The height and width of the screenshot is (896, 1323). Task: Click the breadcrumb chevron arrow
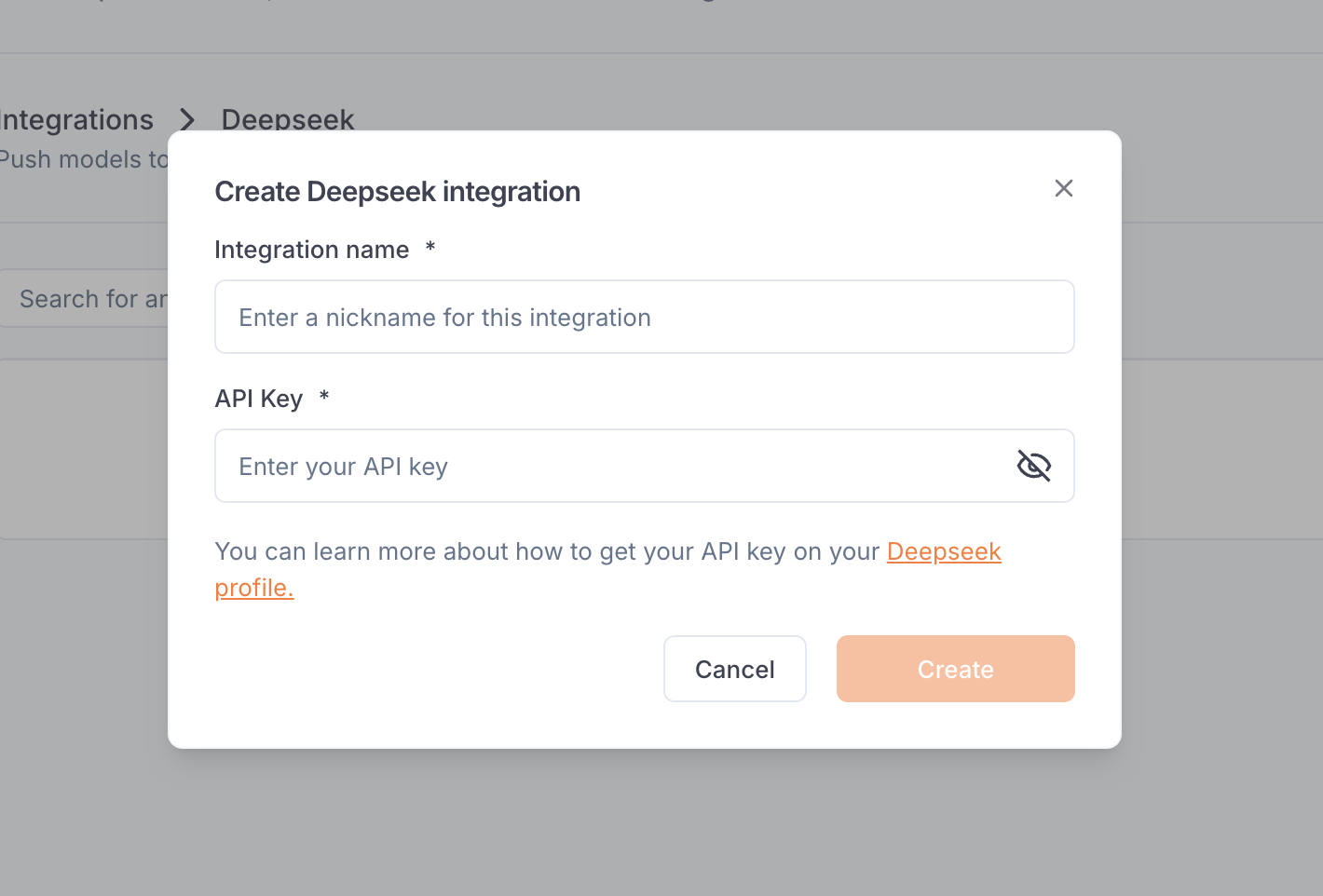(x=187, y=120)
